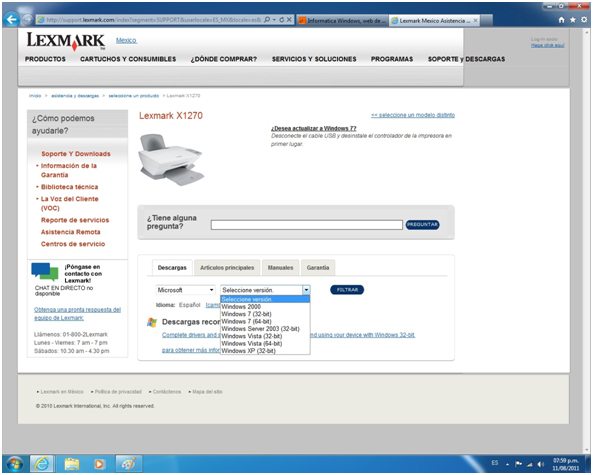Open Favorites star icon
Image resolution: width=593 pixels, height=475 pixels.
pos(573,20)
